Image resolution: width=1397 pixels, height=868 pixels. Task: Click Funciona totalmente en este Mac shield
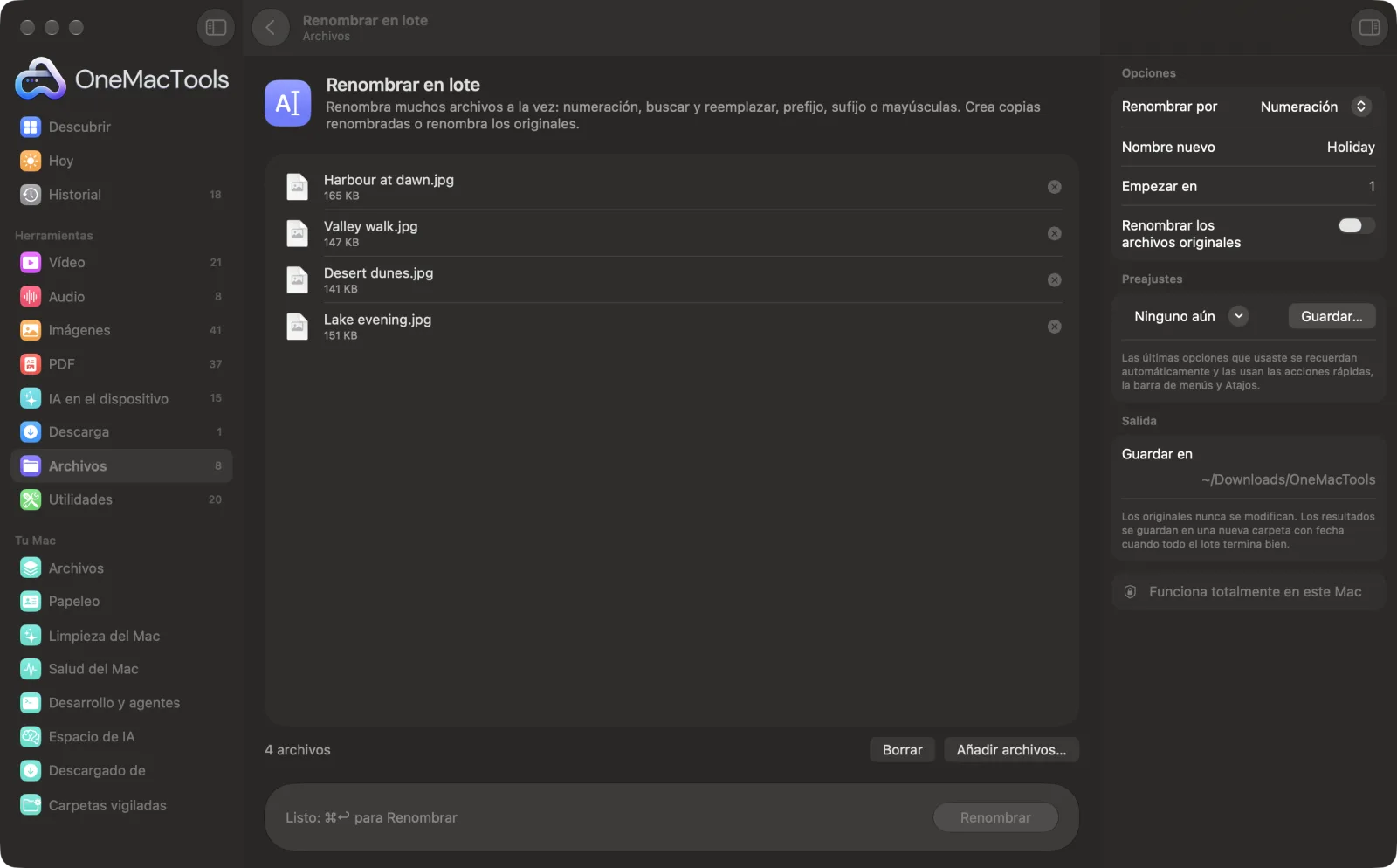1130,593
